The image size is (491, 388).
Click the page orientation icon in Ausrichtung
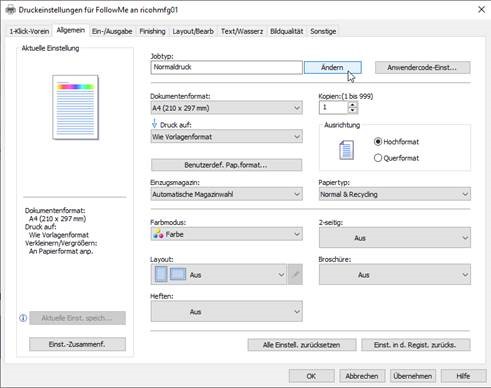click(x=346, y=150)
